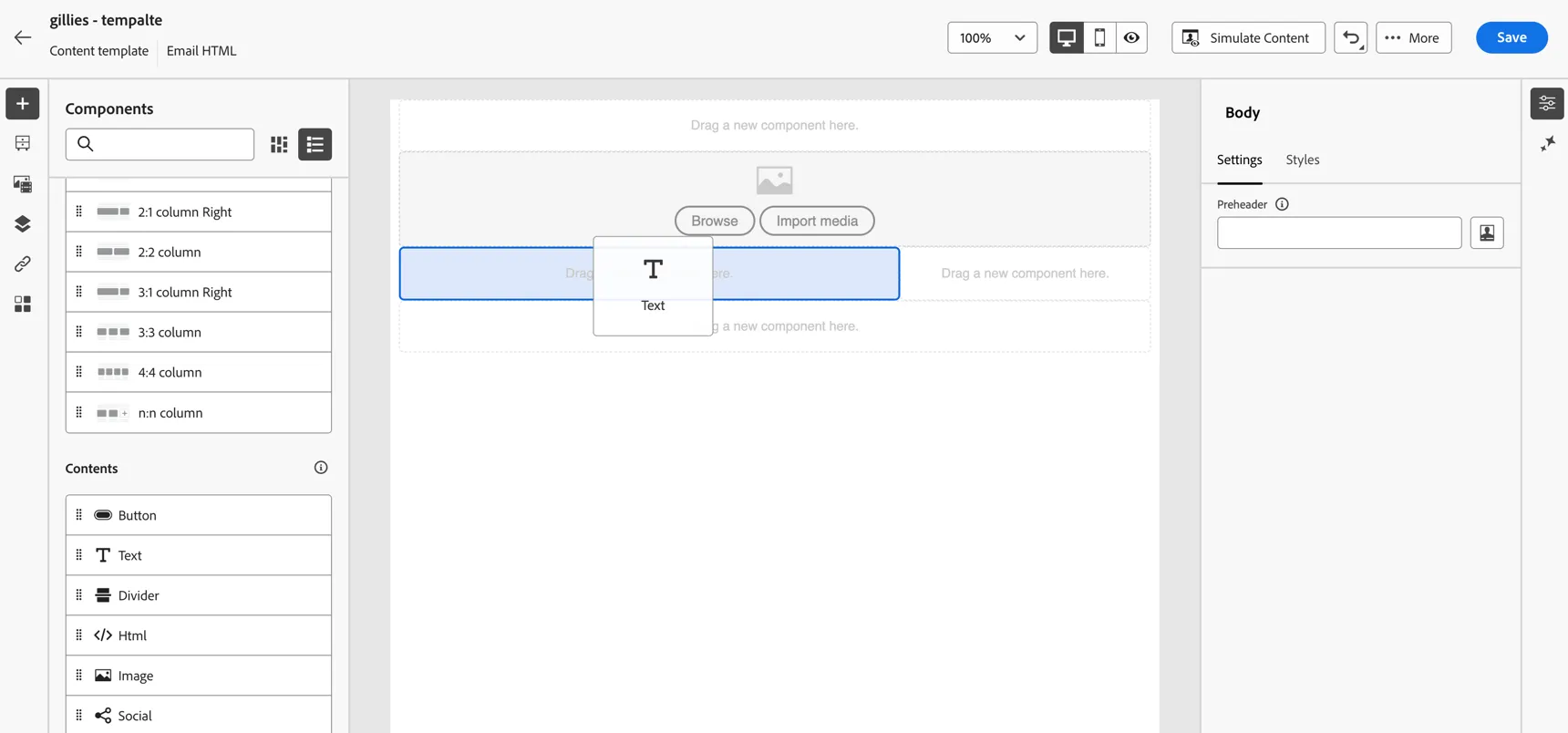Screen dimensions: 1568x733
Task: Select the 3:3 column component
Action: click(x=199, y=332)
